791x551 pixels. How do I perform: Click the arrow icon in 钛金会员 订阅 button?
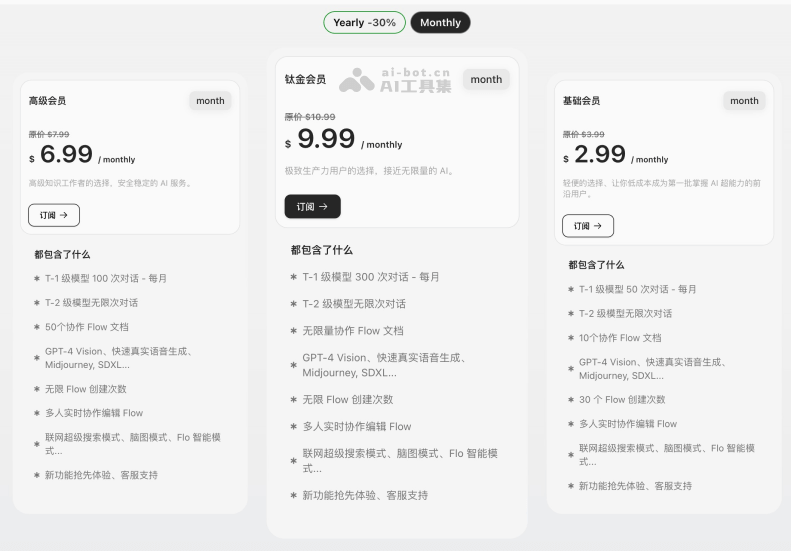324,206
